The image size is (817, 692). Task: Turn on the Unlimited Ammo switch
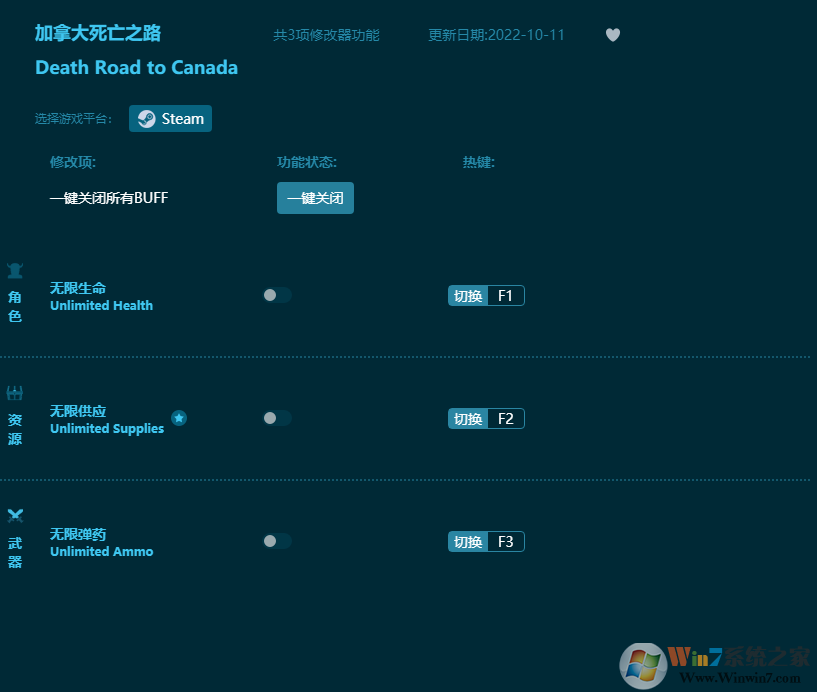coord(277,541)
